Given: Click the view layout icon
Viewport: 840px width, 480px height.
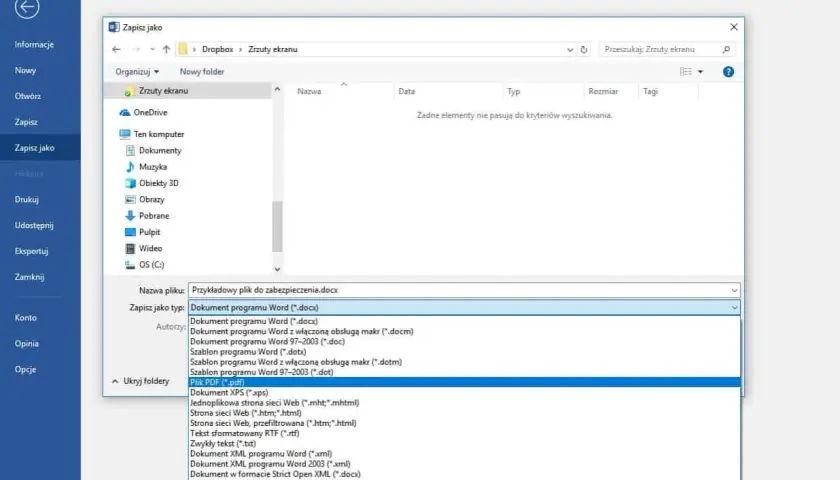Looking at the screenshot, I should (686, 72).
